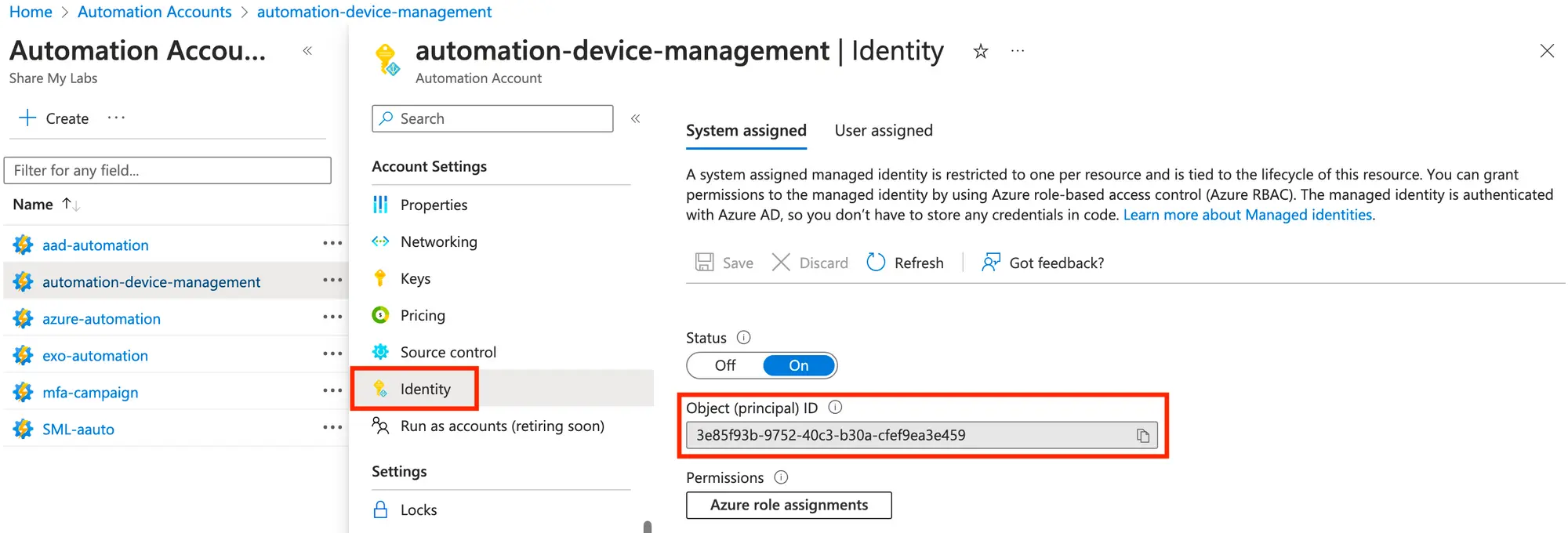
Task: Click the favorite star next to Identity title
Action: click(x=980, y=52)
